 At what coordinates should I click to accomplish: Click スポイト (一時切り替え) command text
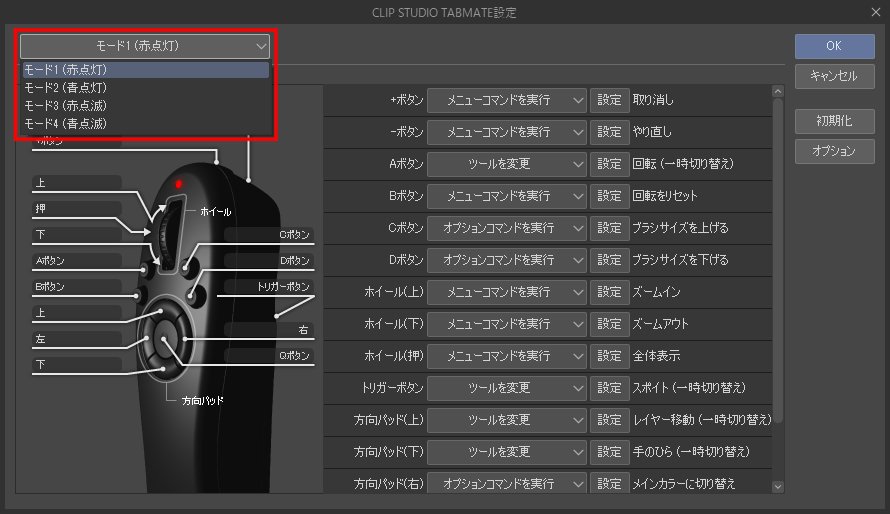690,388
